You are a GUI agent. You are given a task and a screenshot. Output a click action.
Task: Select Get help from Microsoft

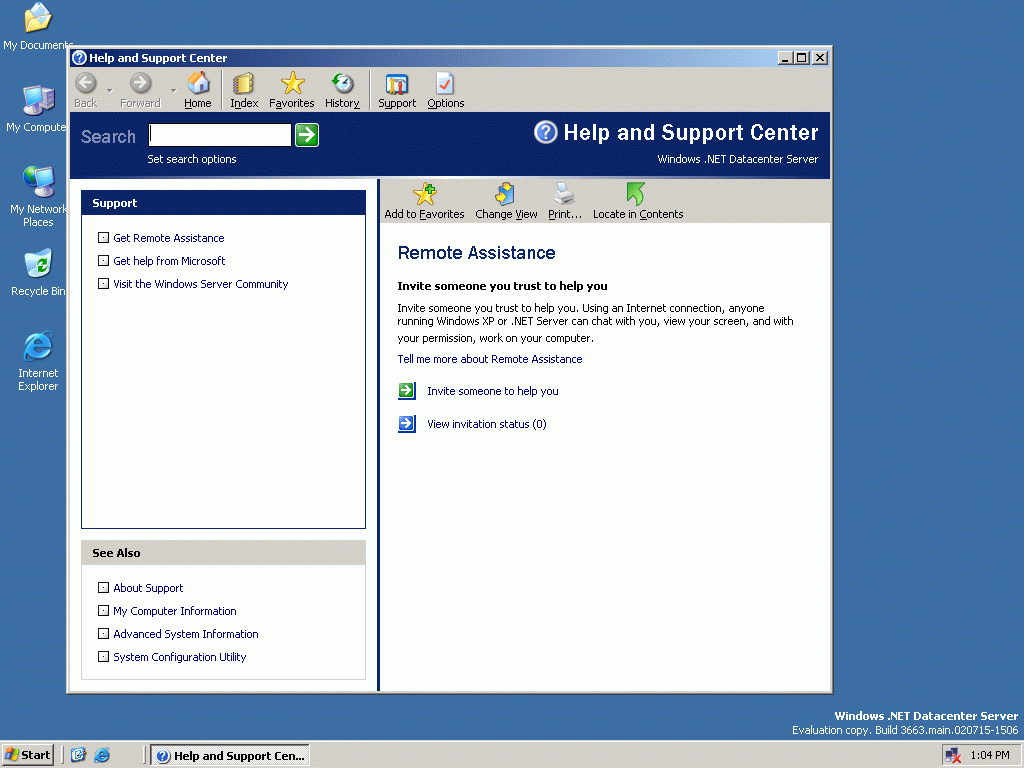point(169,261)
